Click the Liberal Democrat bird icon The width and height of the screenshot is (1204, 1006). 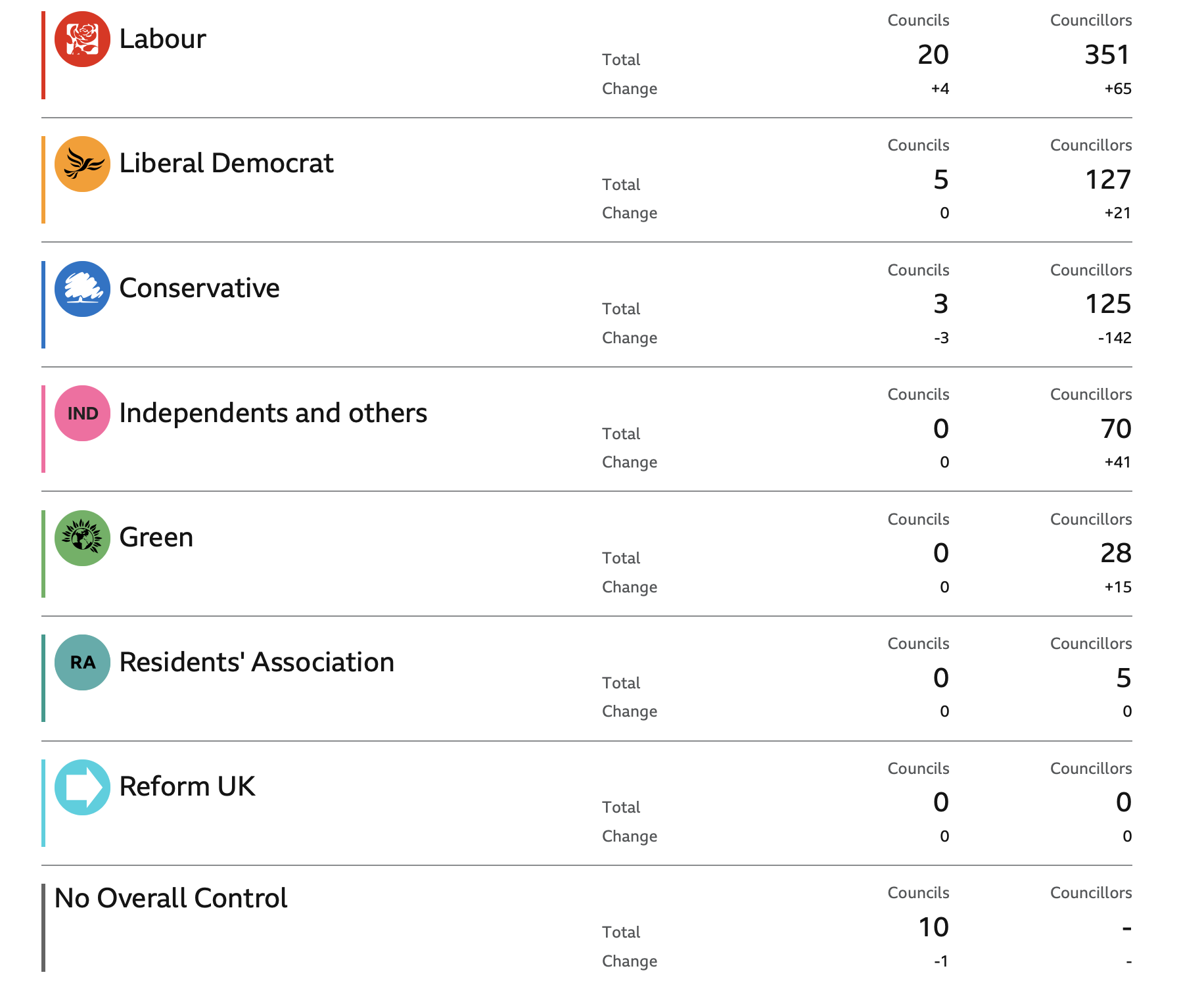coord(82,164)
